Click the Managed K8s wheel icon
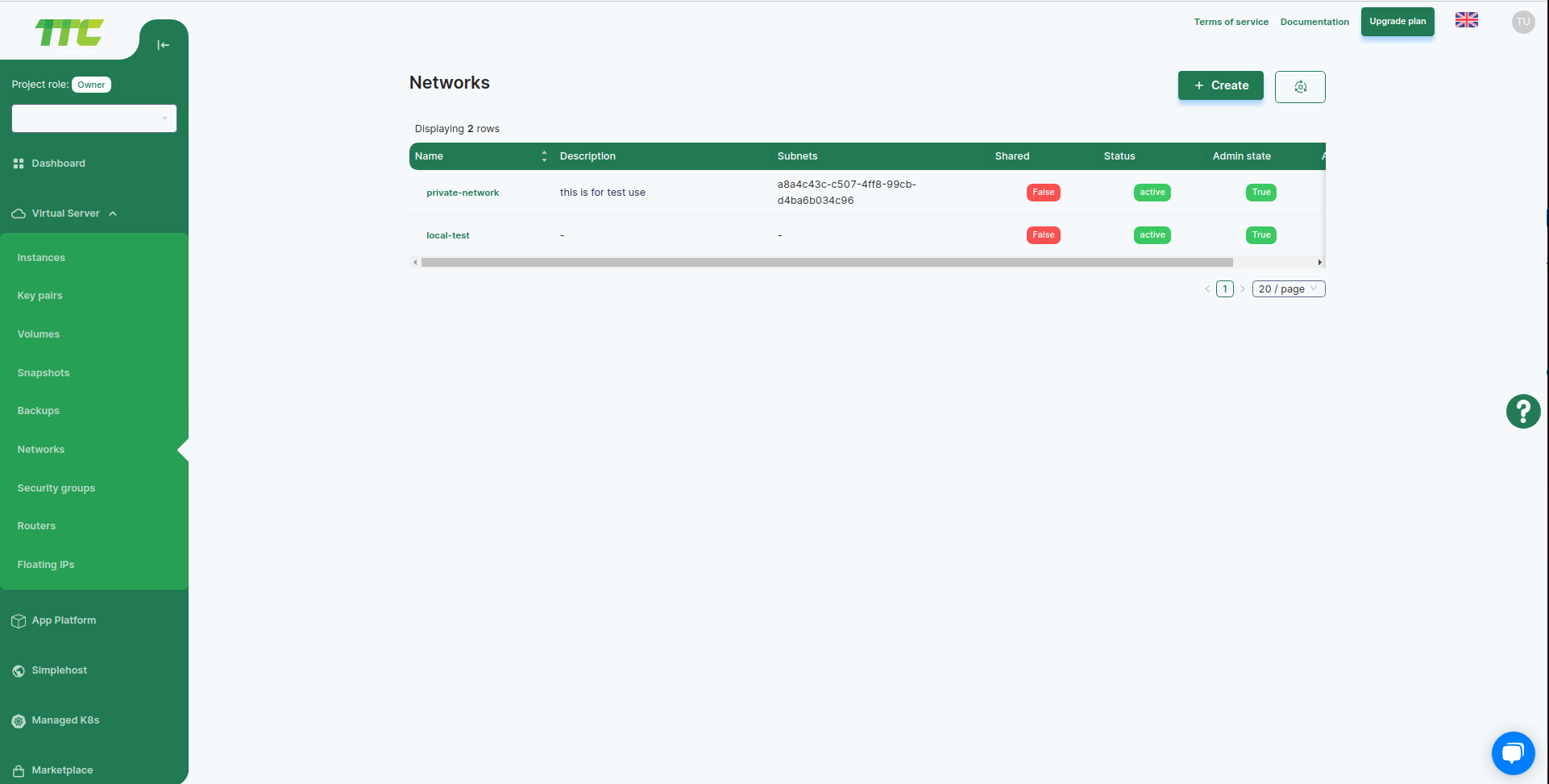Image resolution: width=1549 pixels, height=784 pixels. pos(19,721)
